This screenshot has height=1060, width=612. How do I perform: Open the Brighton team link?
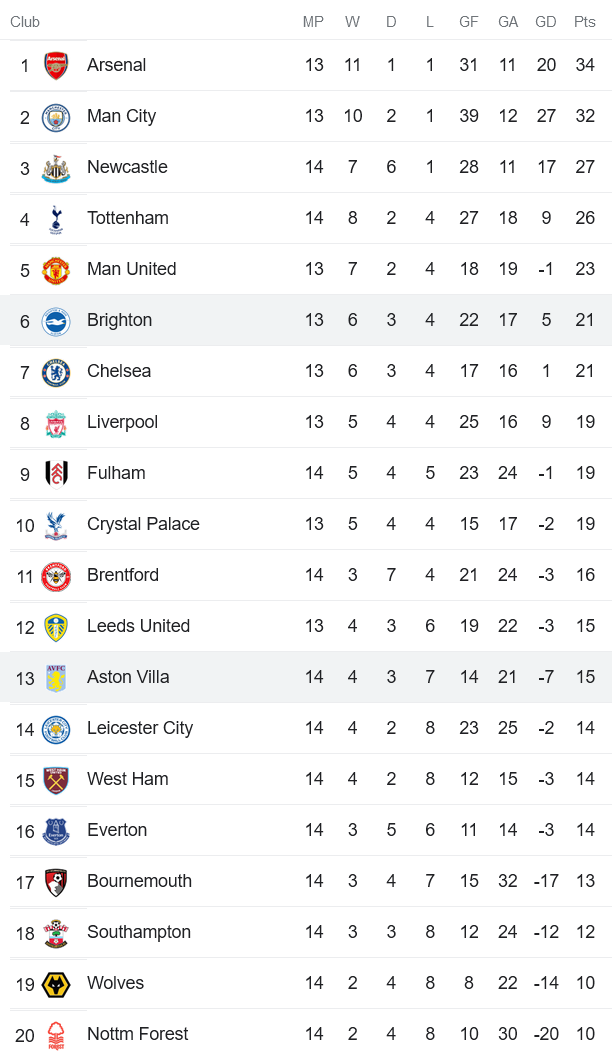[x=119, y=320]
